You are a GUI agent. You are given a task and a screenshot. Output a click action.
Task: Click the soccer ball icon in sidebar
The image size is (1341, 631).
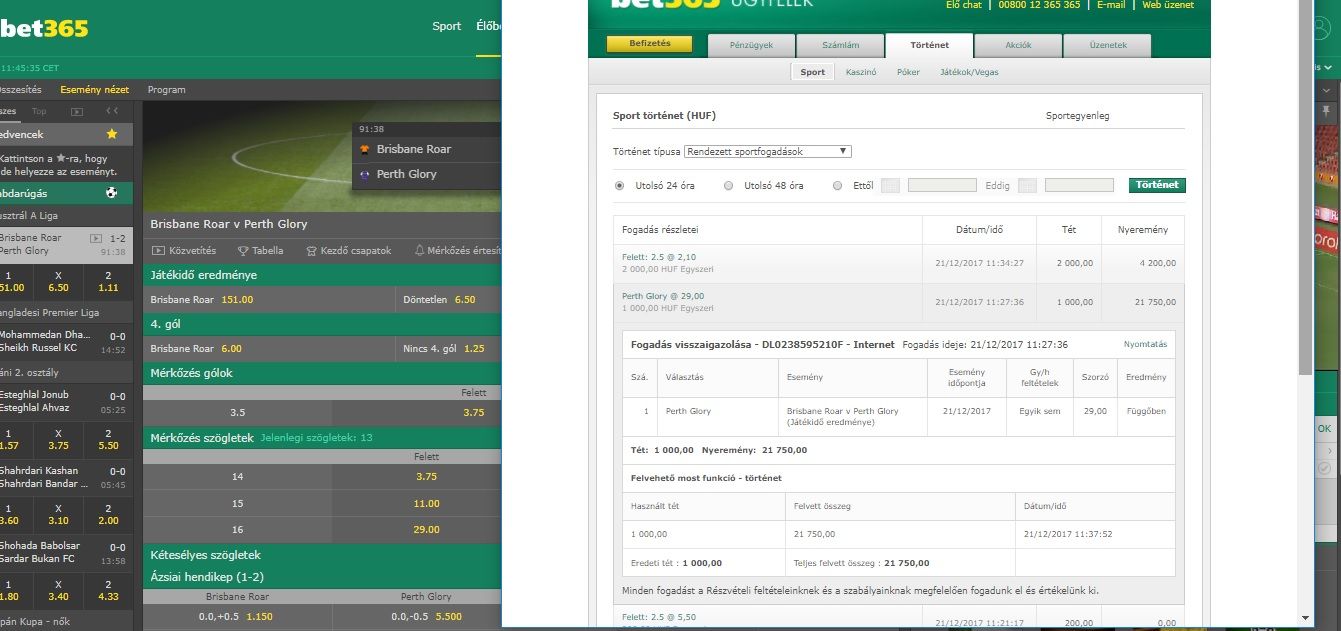(112, 193)
